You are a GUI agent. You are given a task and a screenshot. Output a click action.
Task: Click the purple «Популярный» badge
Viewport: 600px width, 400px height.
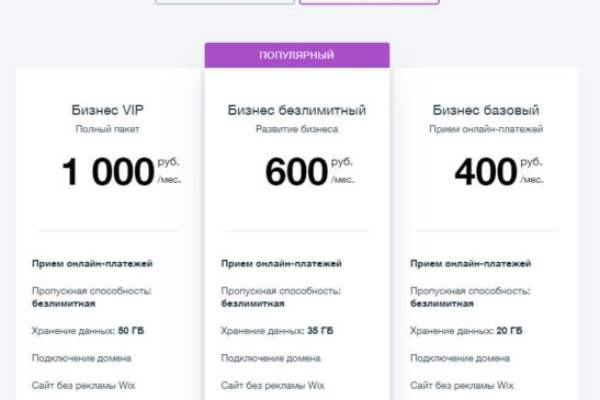coord(297,55)
